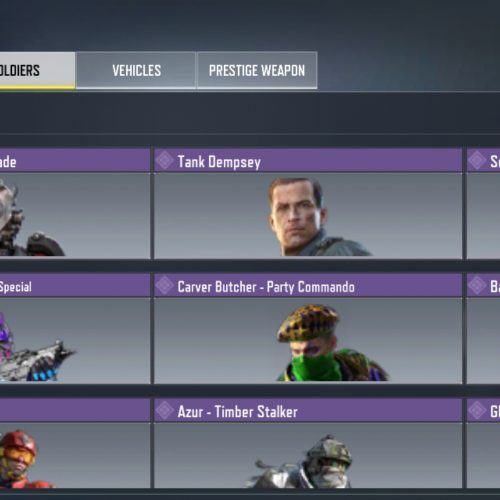Click the card header ending in 'Special'
This screenshot has width=500, height=500.
(x=75, y=286)
